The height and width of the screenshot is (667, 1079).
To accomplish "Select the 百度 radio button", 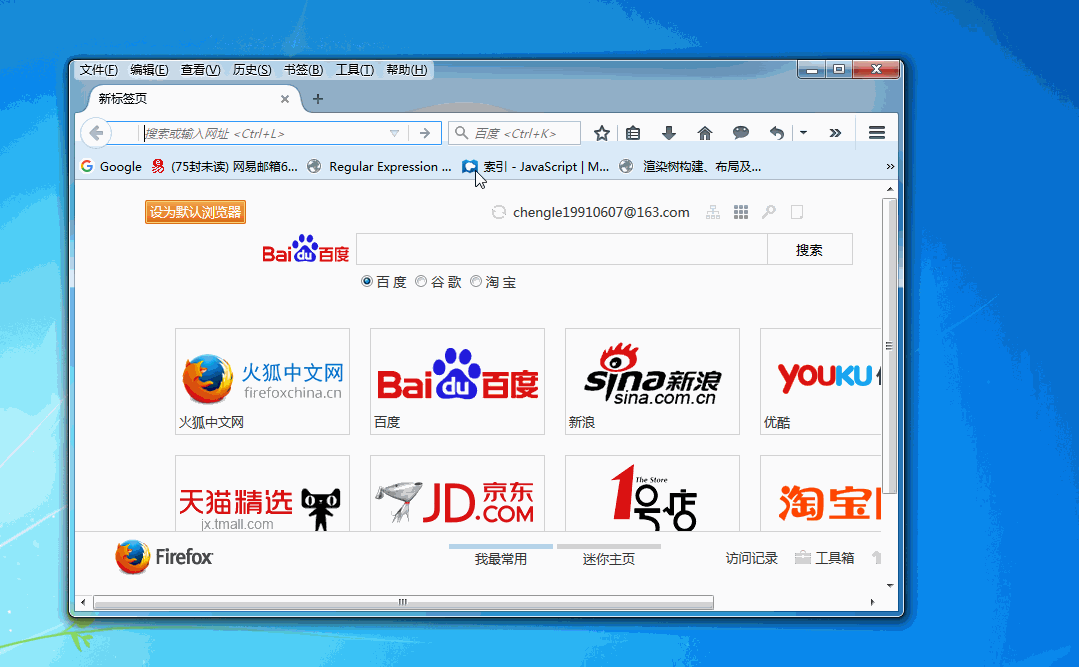I will (x=367, y=282).
